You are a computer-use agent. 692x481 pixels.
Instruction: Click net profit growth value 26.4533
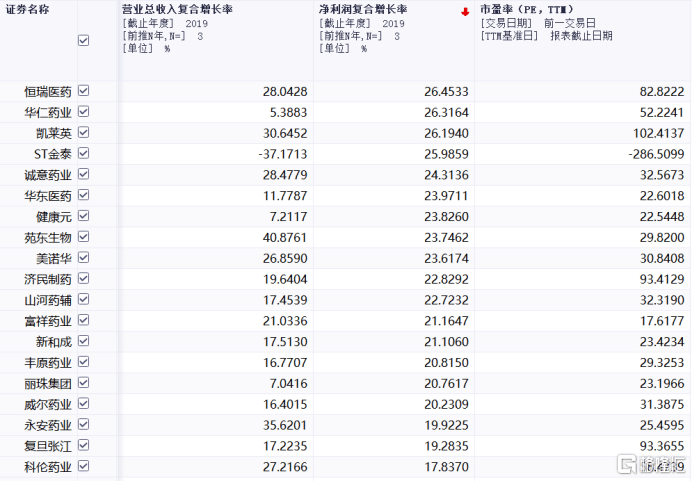[447, 92]
